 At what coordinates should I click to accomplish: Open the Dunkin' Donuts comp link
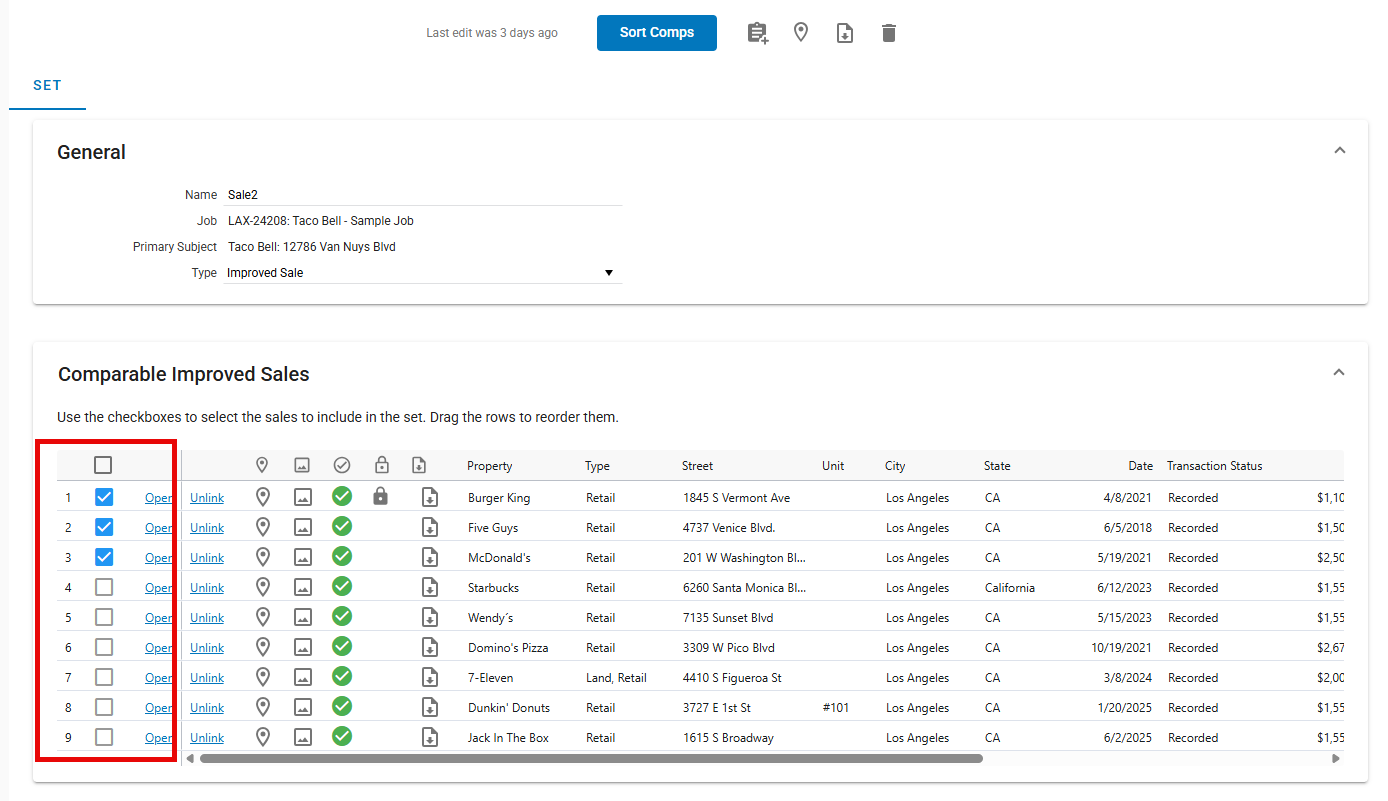[158, 708]
